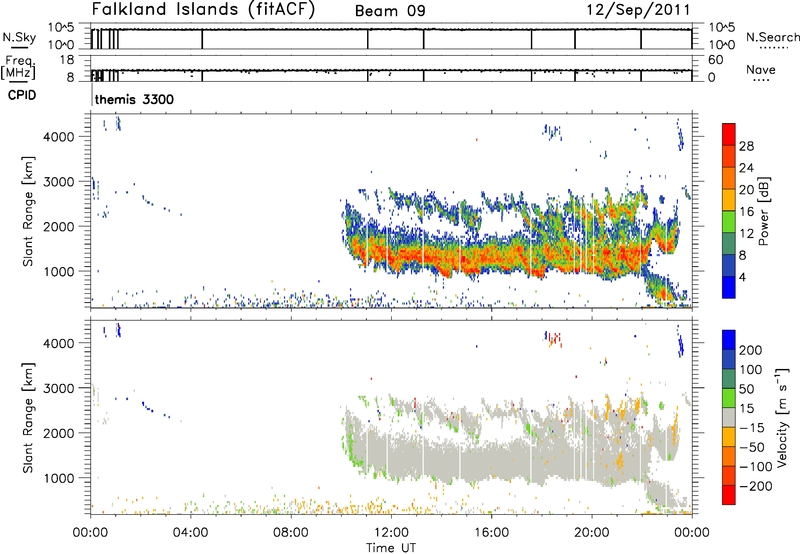This screenshot has width=800, height=554.
Task: Click the power scale value '4'
Action: (x=742, y=277)
